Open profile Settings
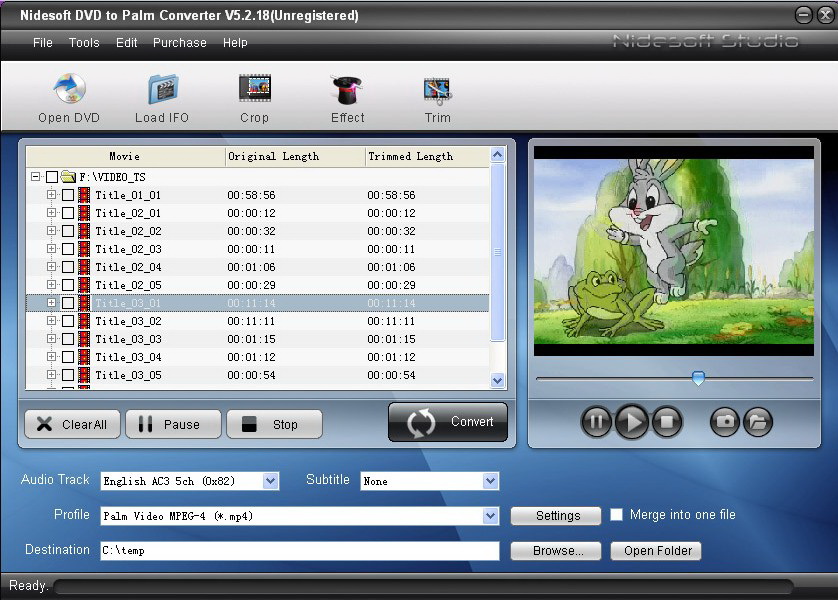 (556, 516)
